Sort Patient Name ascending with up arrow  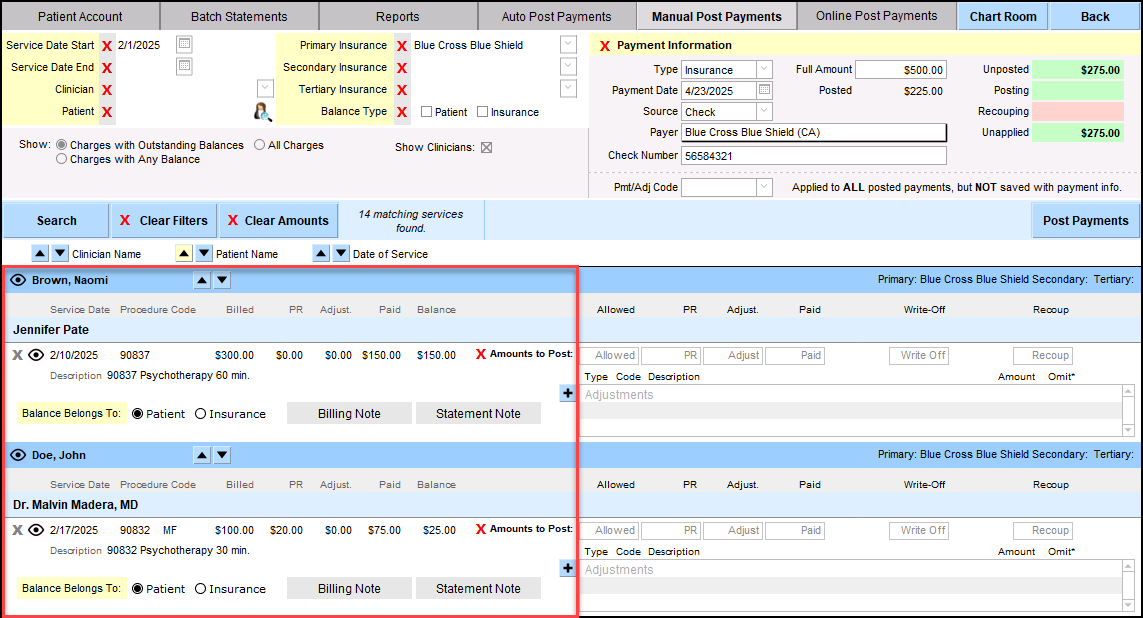[x=184, y=254]
